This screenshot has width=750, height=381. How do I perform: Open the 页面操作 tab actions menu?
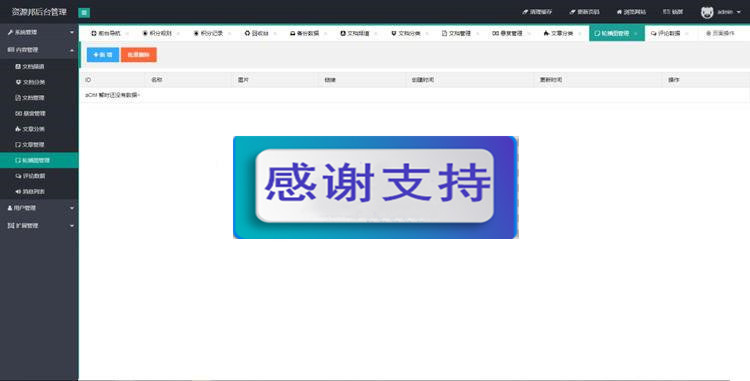click(721, 33)
